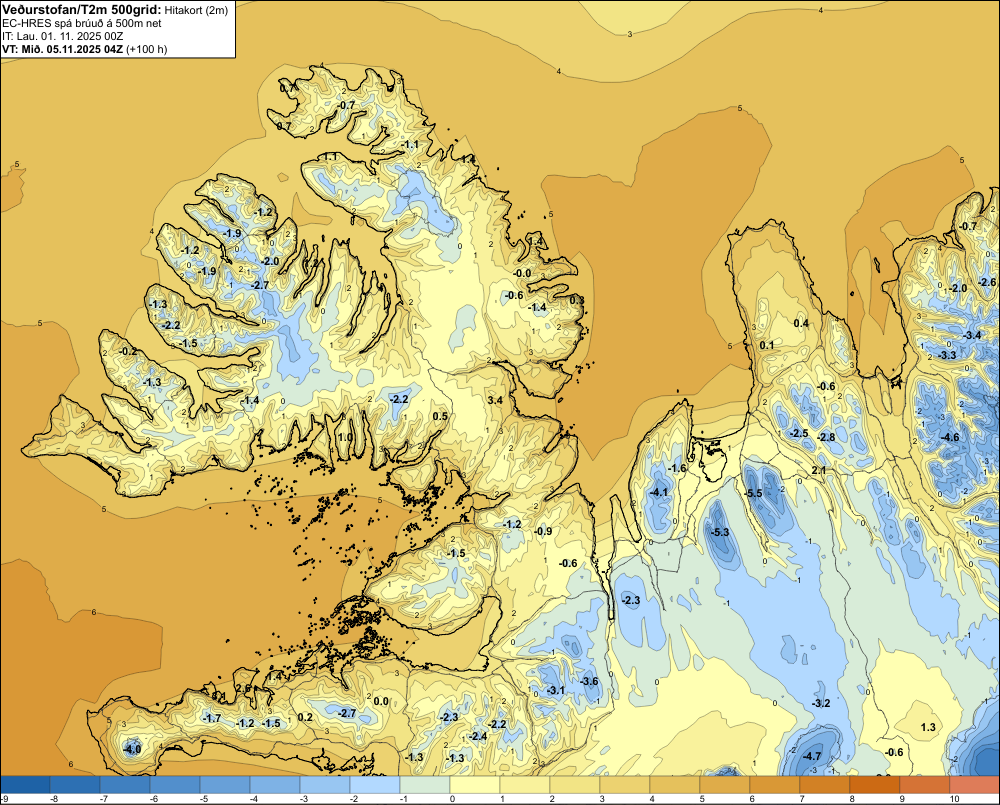Click the temperature value '2.1'

819,470
